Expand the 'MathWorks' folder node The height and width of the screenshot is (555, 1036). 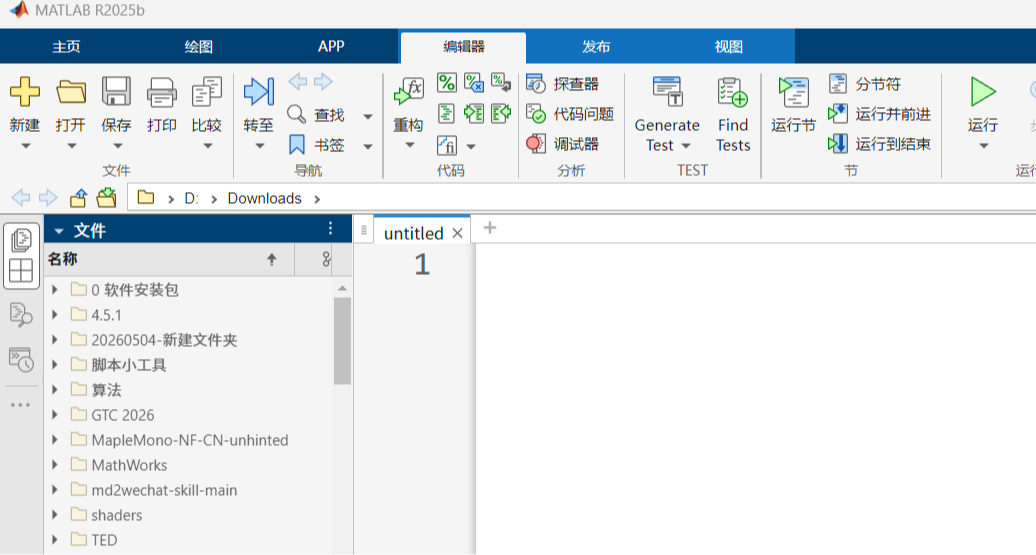point(56,465)
